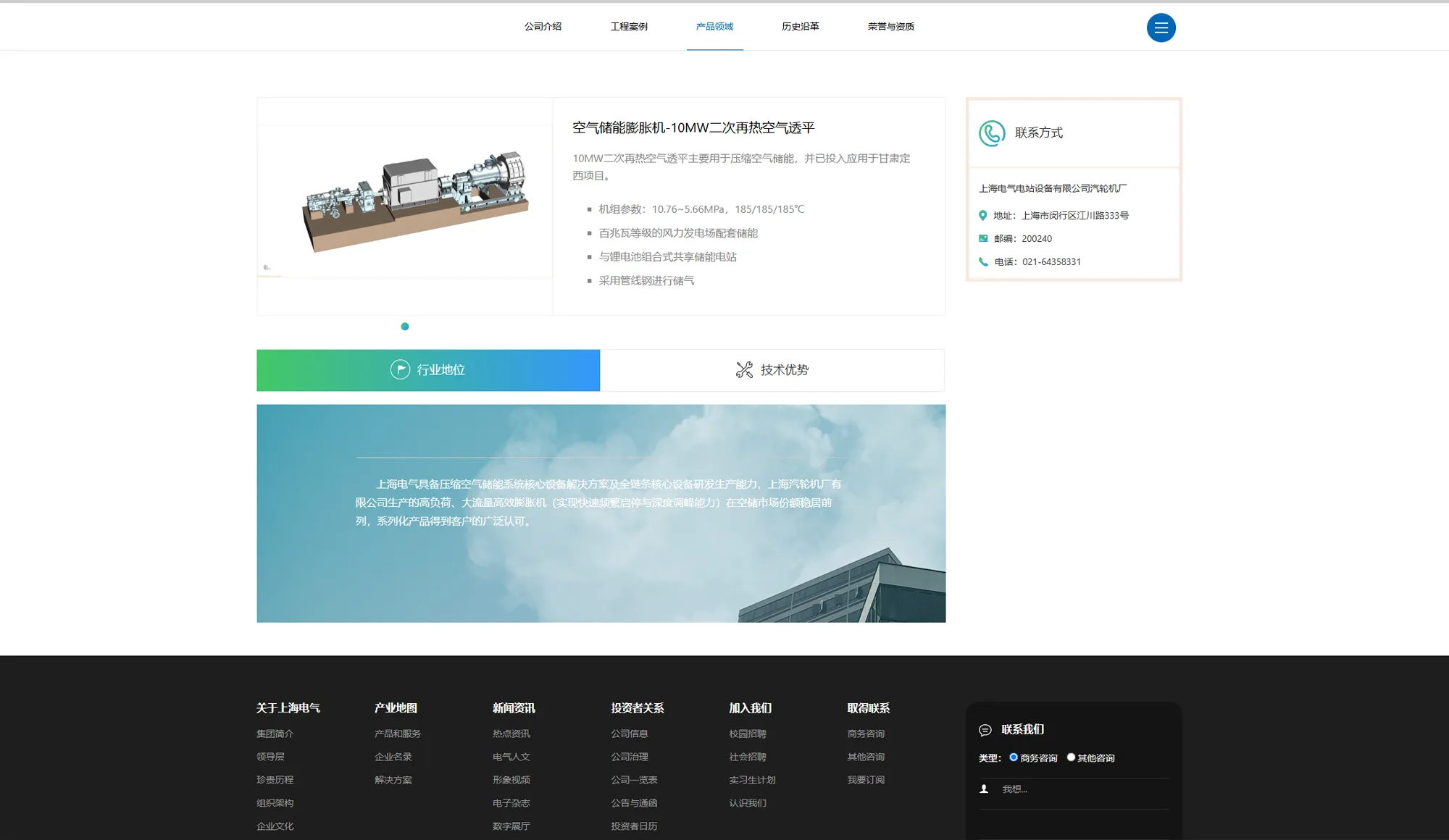1449x840 pixels.
Task: Click the carousel dot indicator below image
Action: click(x=405, y=327)
